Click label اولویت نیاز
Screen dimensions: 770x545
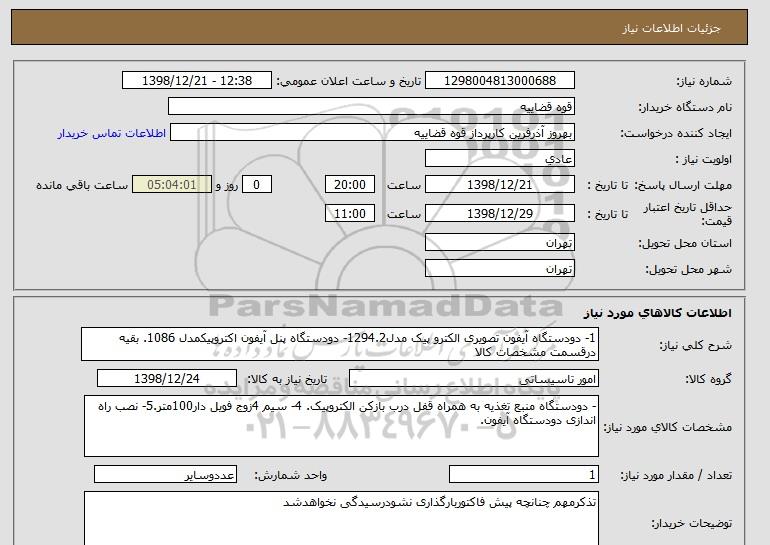pyautogui.click(x=704, y=159)
